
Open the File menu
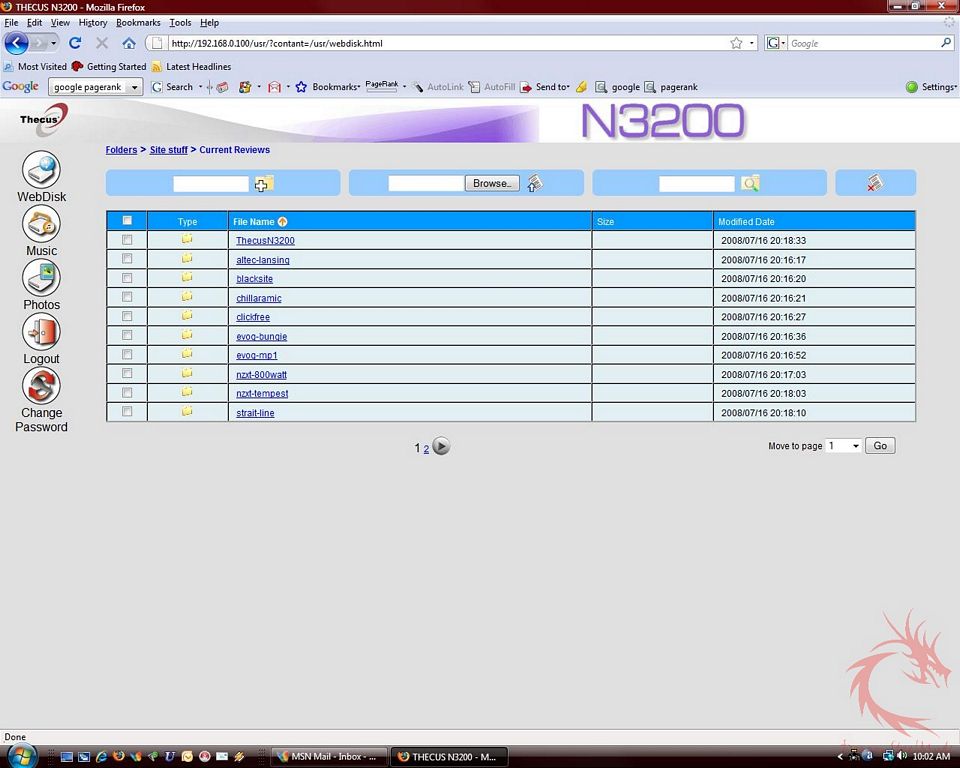pos(11,23)
